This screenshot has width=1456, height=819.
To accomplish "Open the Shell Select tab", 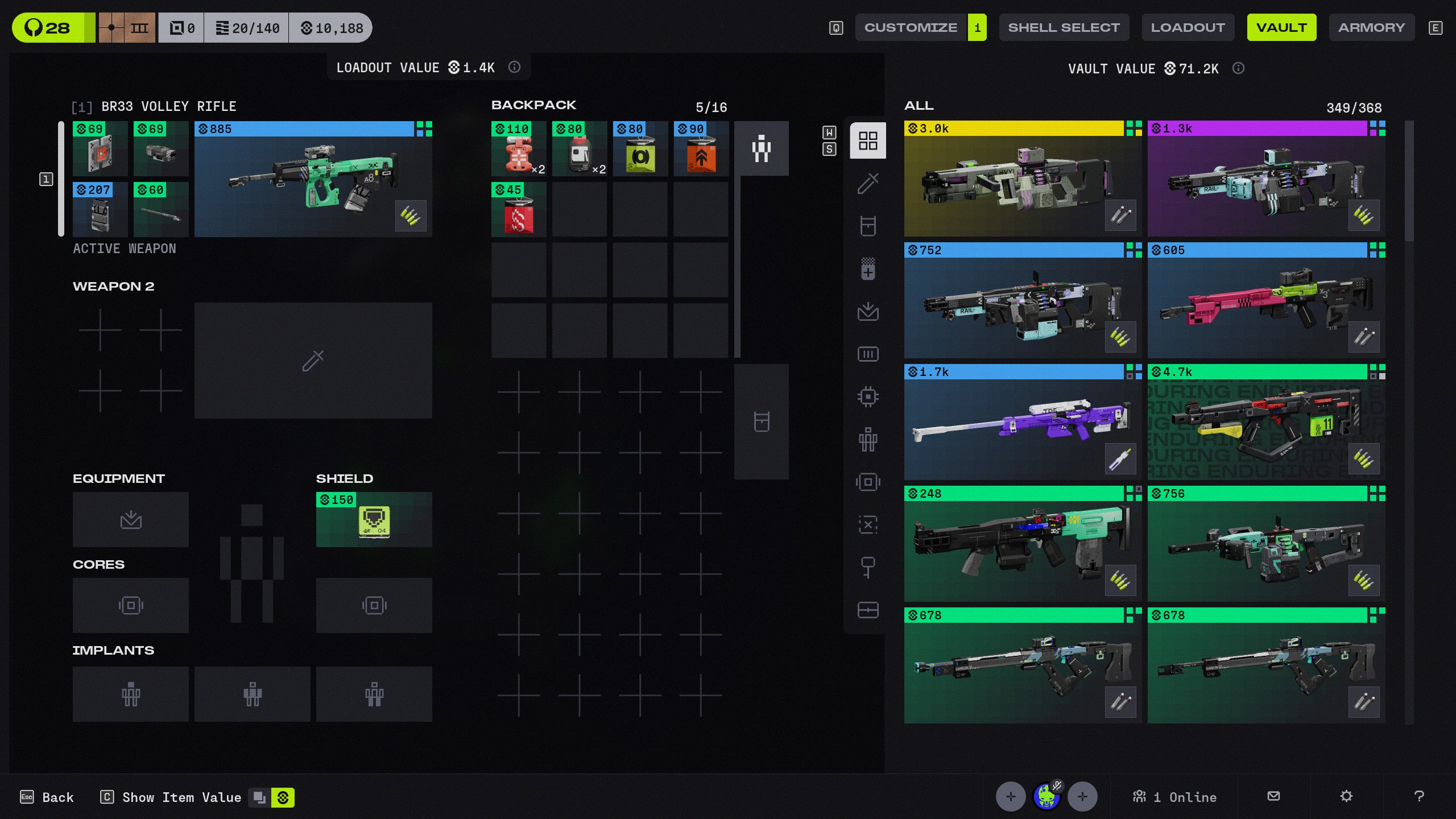I will point(1064,27).
